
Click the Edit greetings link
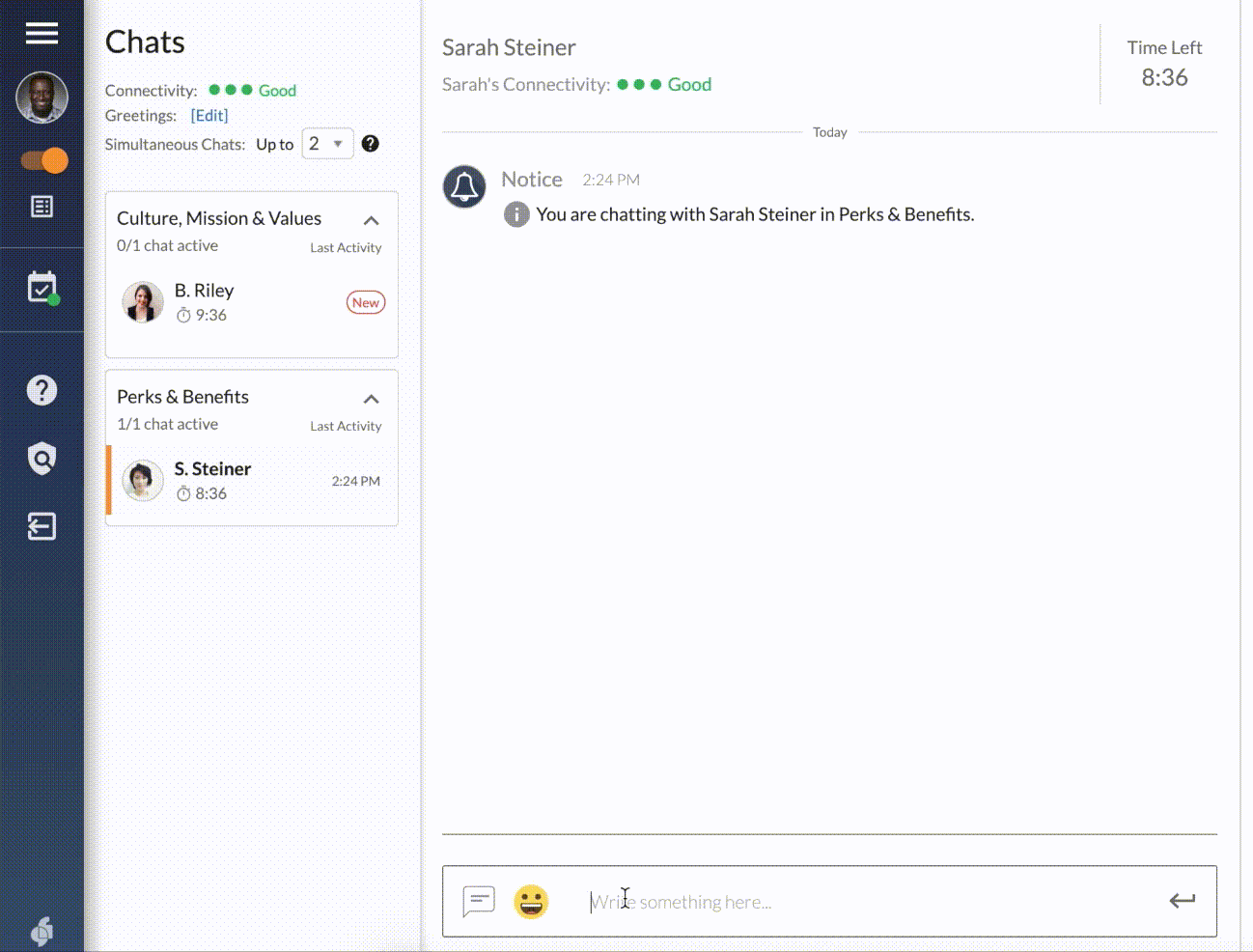[x=209, y=116]
